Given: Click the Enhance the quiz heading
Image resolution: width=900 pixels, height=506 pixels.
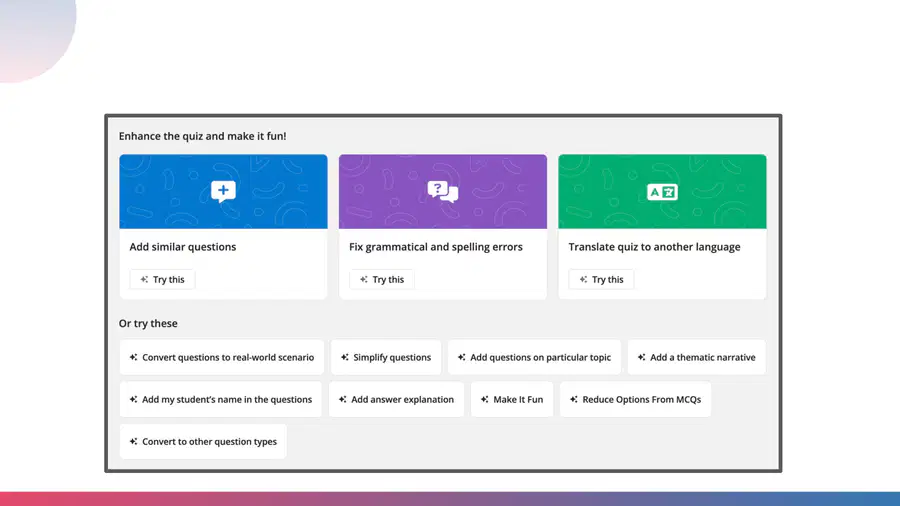Looking at the screenshot, I should point(203,136).
